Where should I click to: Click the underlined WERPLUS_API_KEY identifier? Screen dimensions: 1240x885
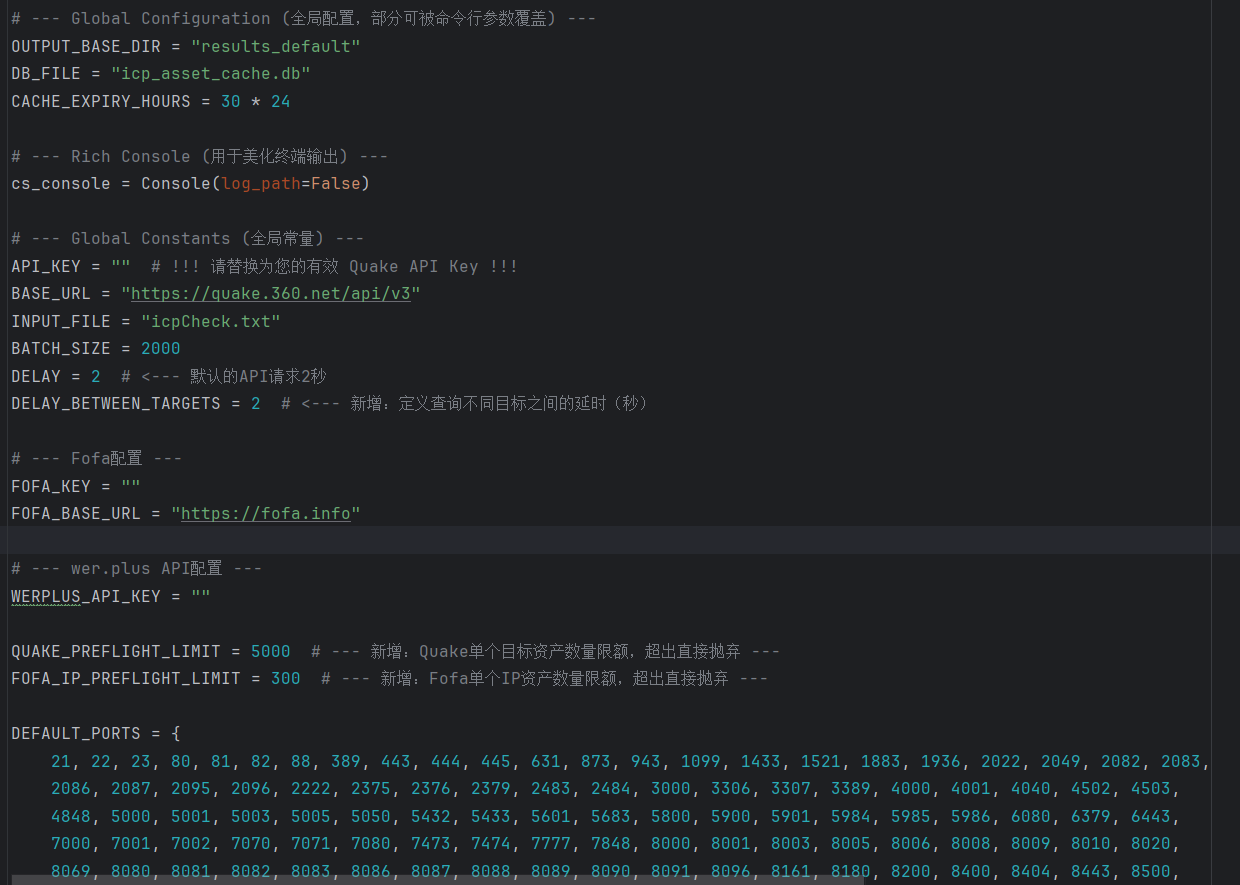tap(85, 597)
